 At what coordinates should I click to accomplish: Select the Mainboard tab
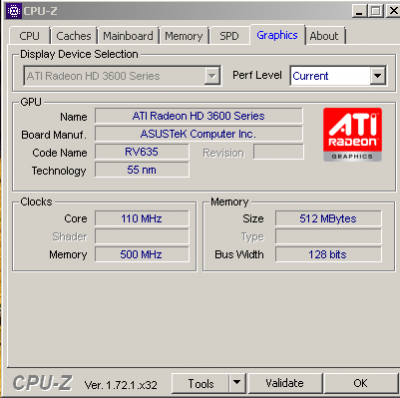click(x=128, y=36)
